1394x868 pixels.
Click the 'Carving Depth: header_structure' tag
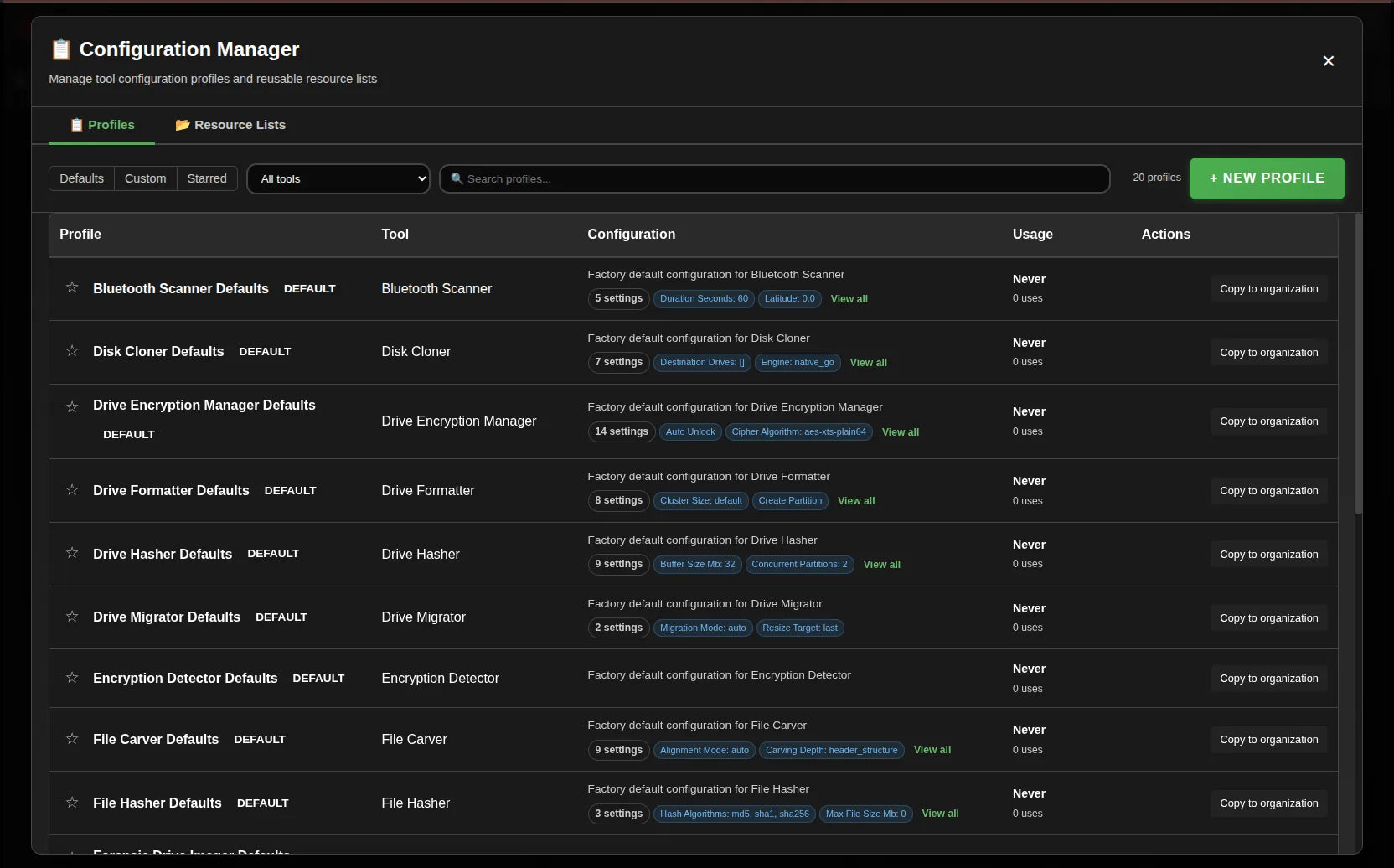(831, 750)
